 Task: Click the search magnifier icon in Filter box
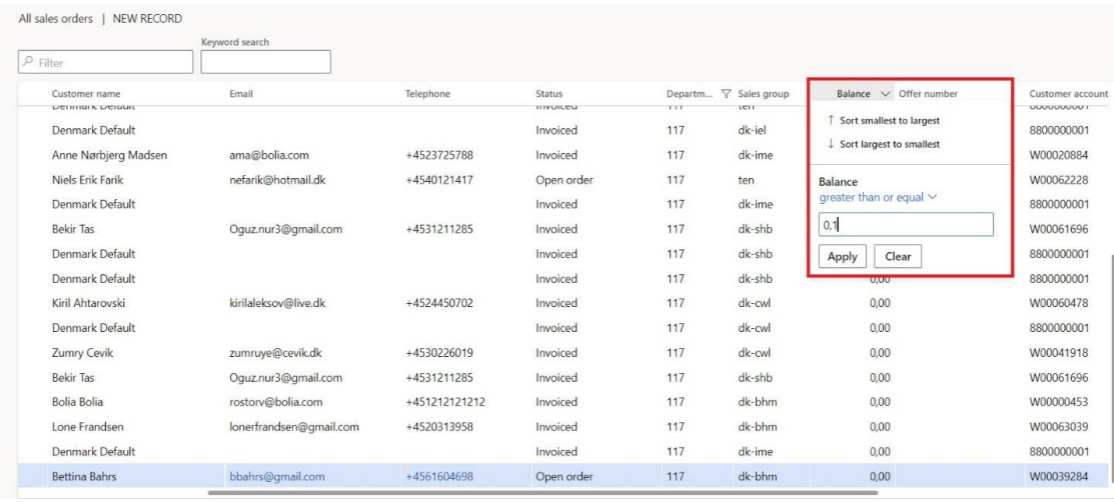click(30, 63)
